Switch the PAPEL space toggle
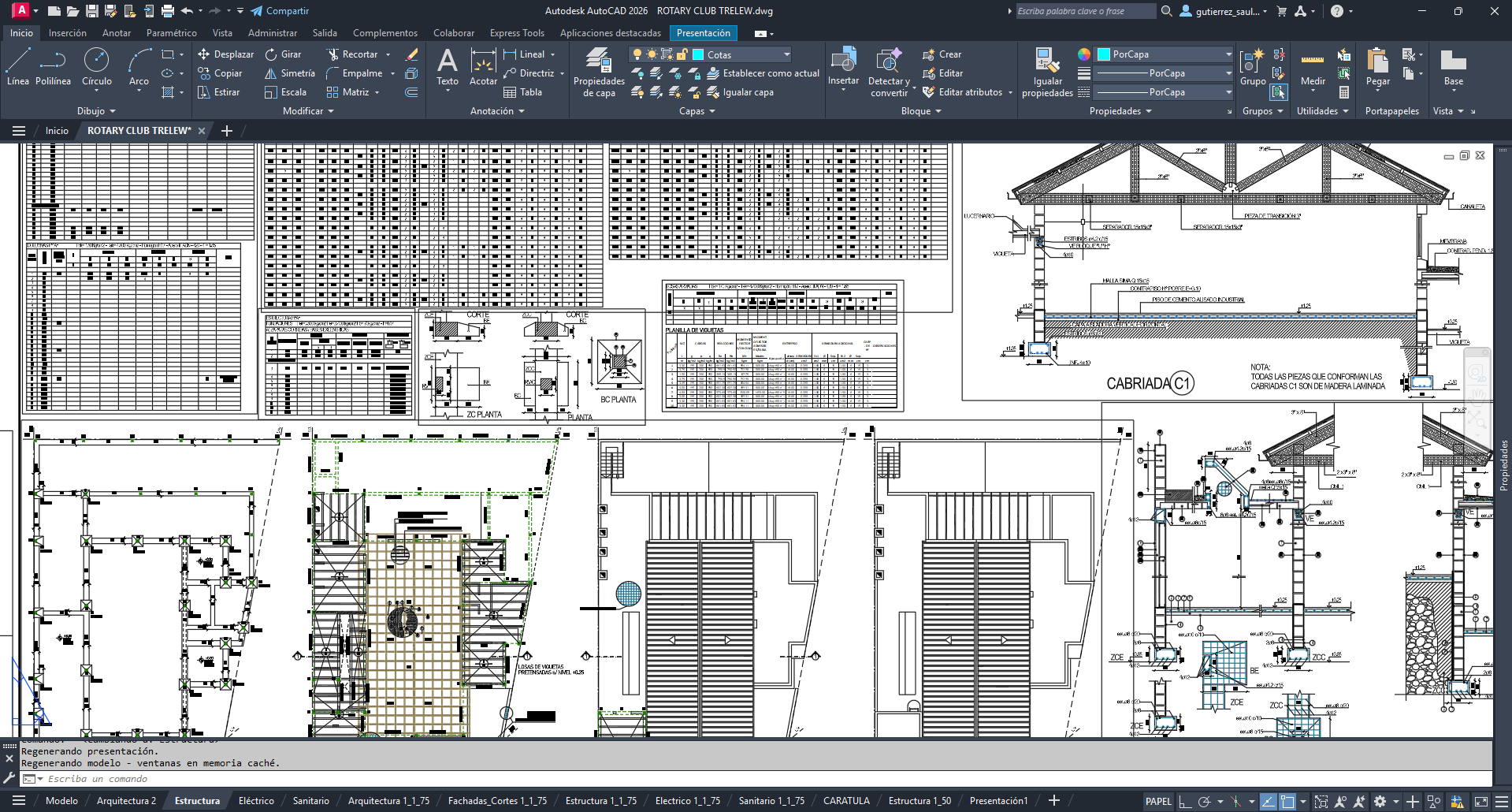Viewport: 1512px width, 812px height. pyautogui.click(x=1158, y=801)
